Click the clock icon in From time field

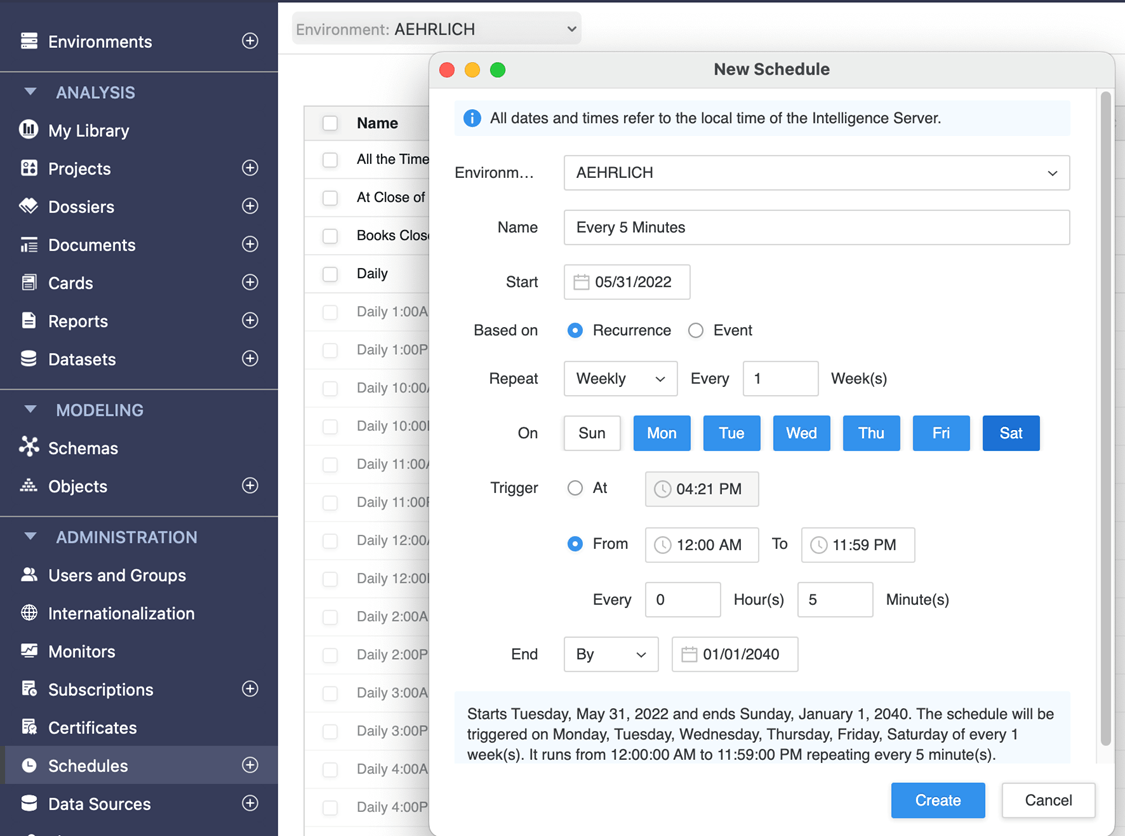pos(662,545)
